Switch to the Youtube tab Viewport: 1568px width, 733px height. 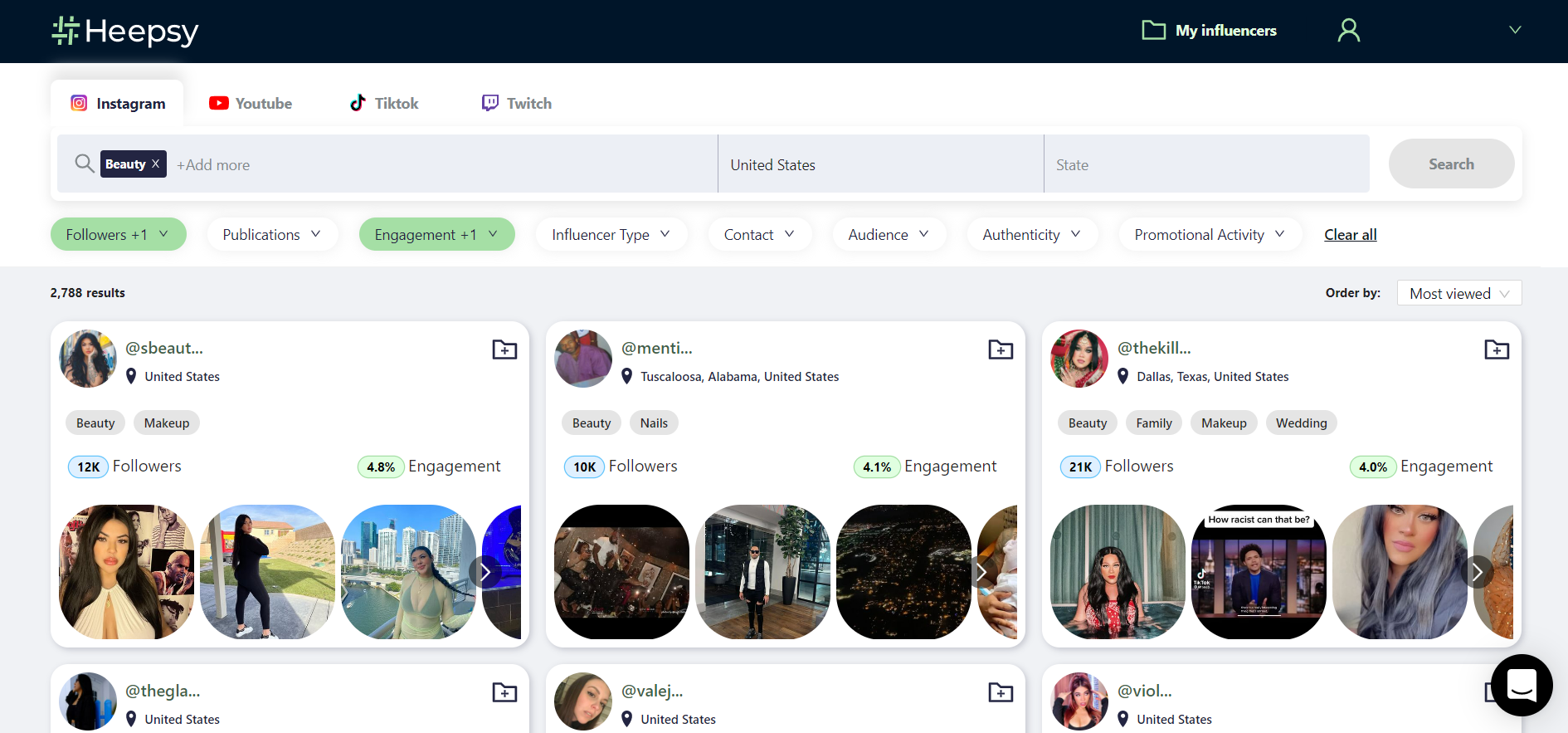click(x=251, y=104)
